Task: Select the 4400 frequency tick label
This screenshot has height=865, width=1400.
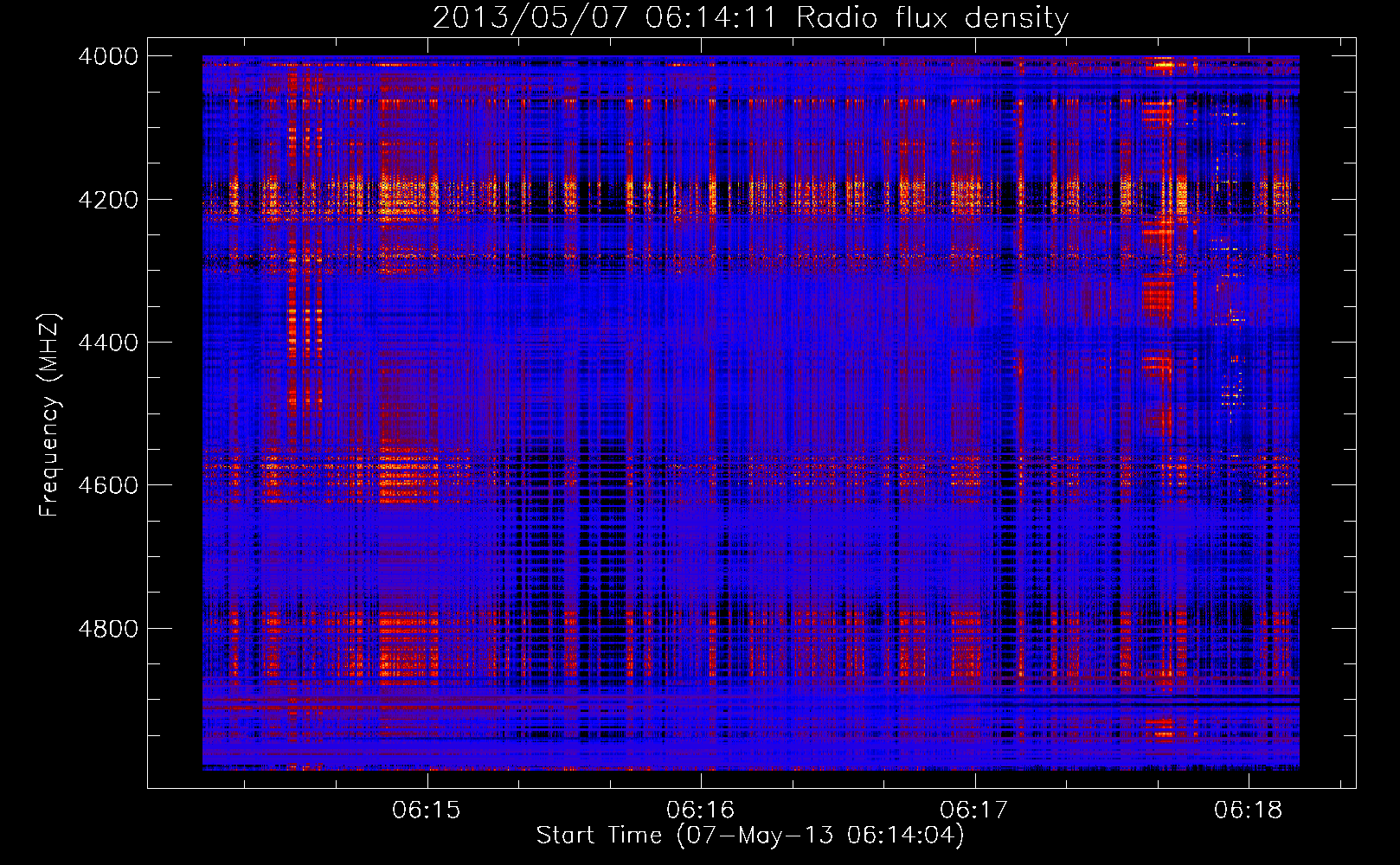Action: [108, 343]
